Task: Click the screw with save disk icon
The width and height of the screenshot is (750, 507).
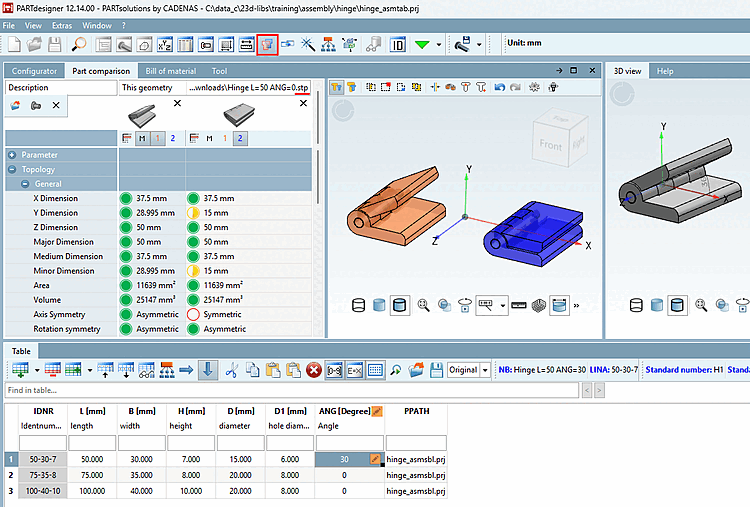Action: coord(463,44)
